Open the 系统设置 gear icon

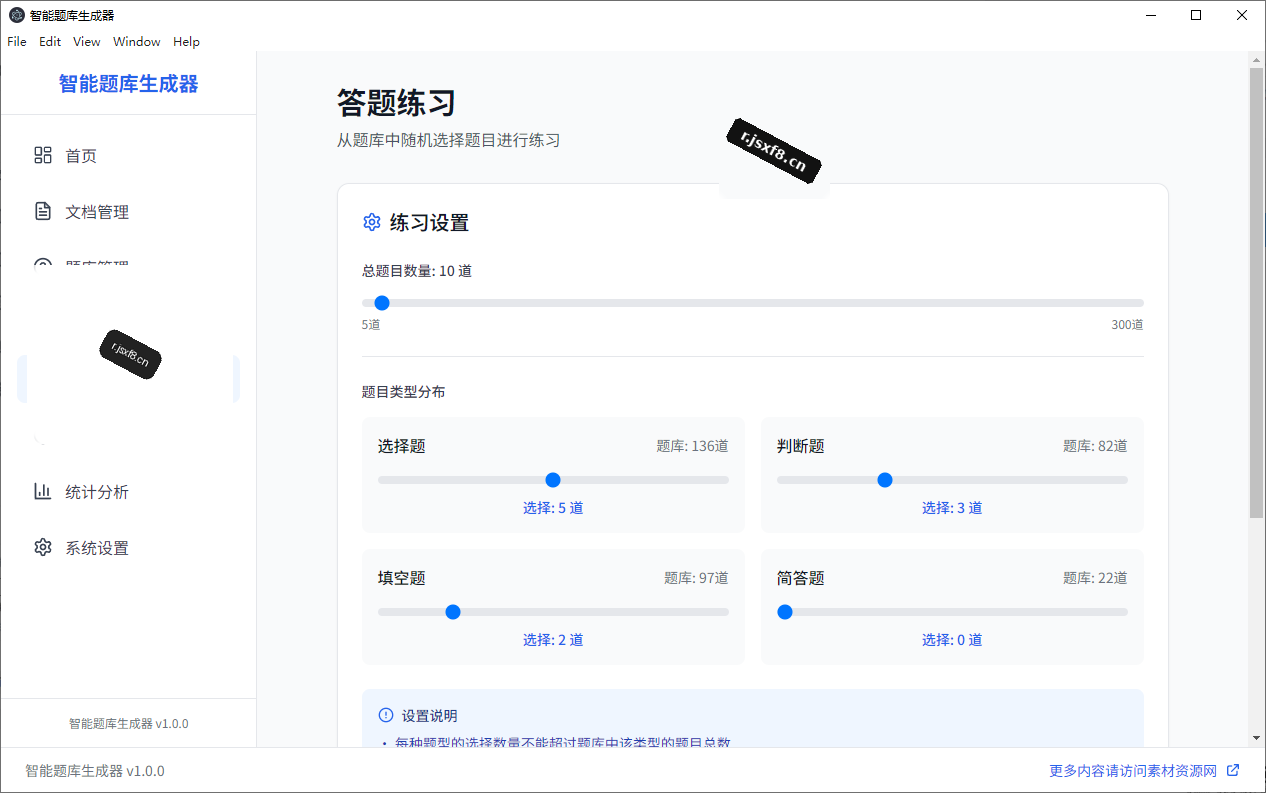coord(43,547)
